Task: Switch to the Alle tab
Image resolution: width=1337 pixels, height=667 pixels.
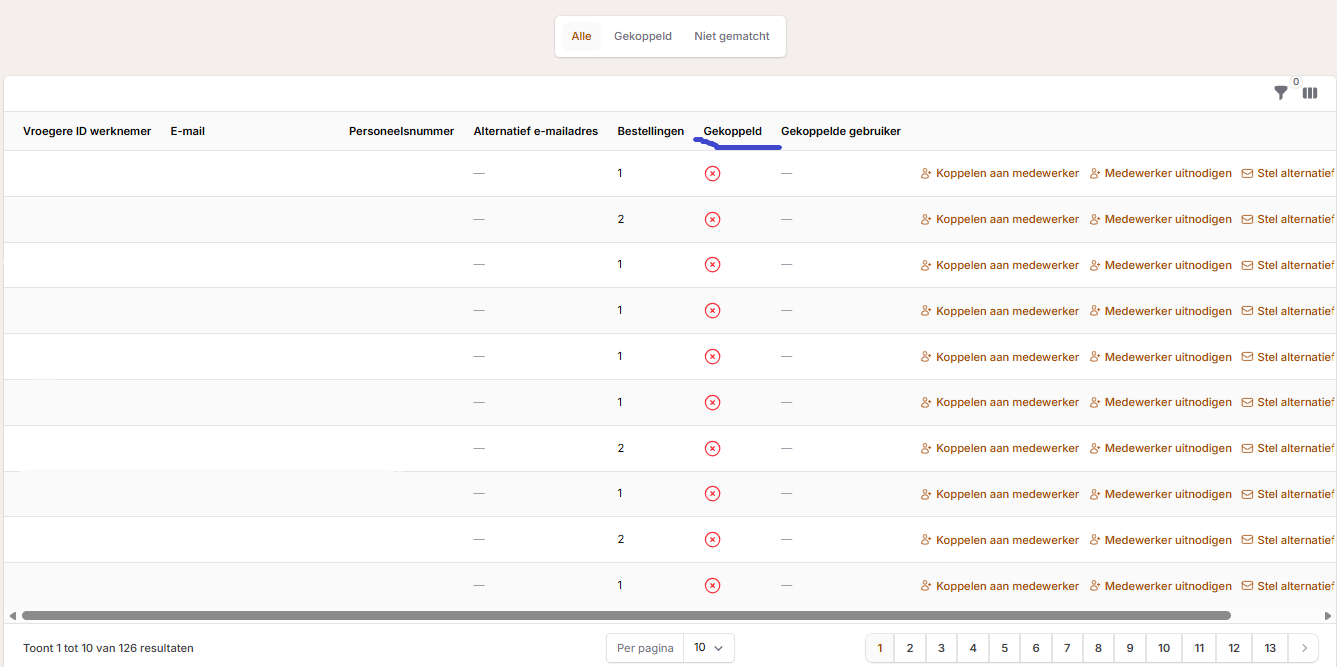Action: pos(581,37)
